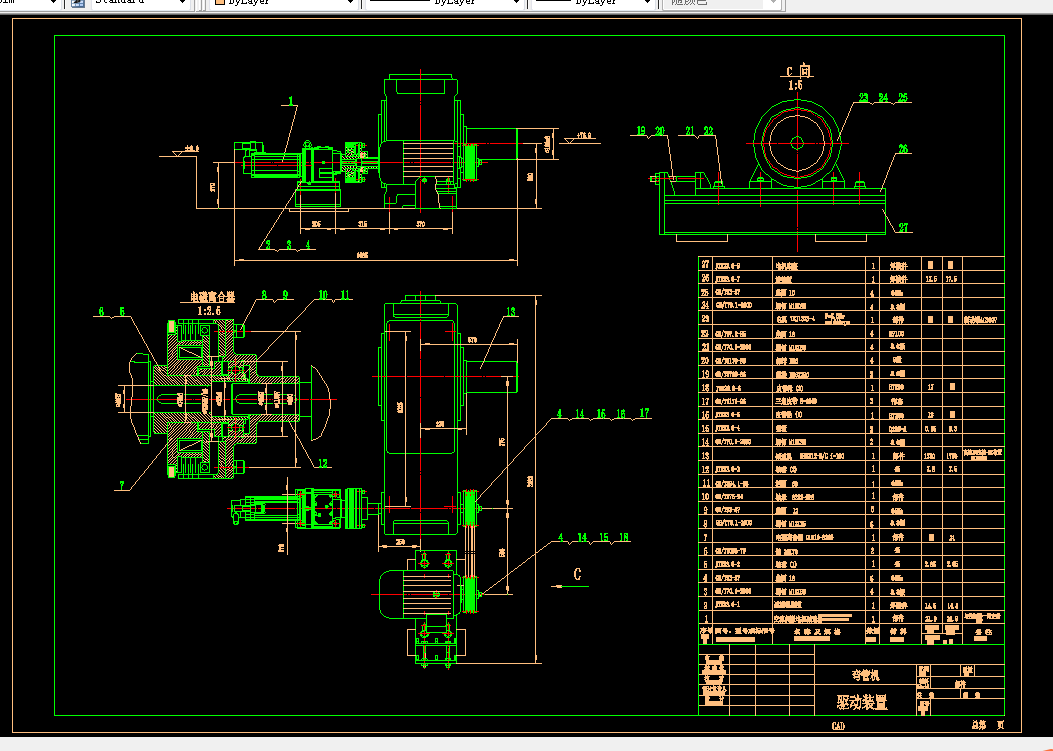The width and height of the screenshot is (1053, 751).
Task: Click row 27 in the parts list
Action: point(852,265)
